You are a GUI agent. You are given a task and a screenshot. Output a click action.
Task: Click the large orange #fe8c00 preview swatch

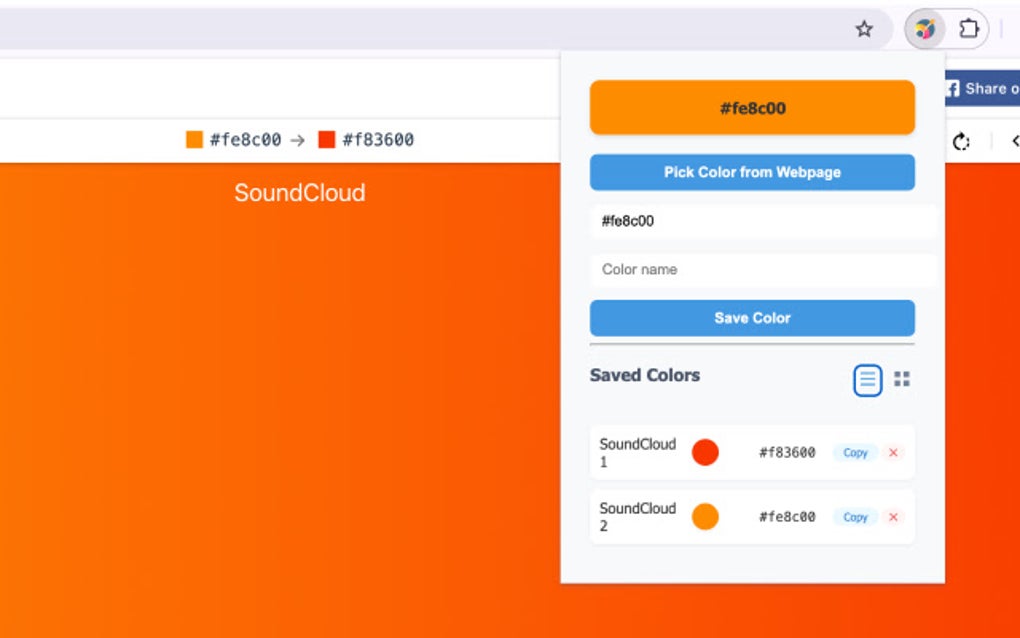pyautogui.click(x=752, y=108)
